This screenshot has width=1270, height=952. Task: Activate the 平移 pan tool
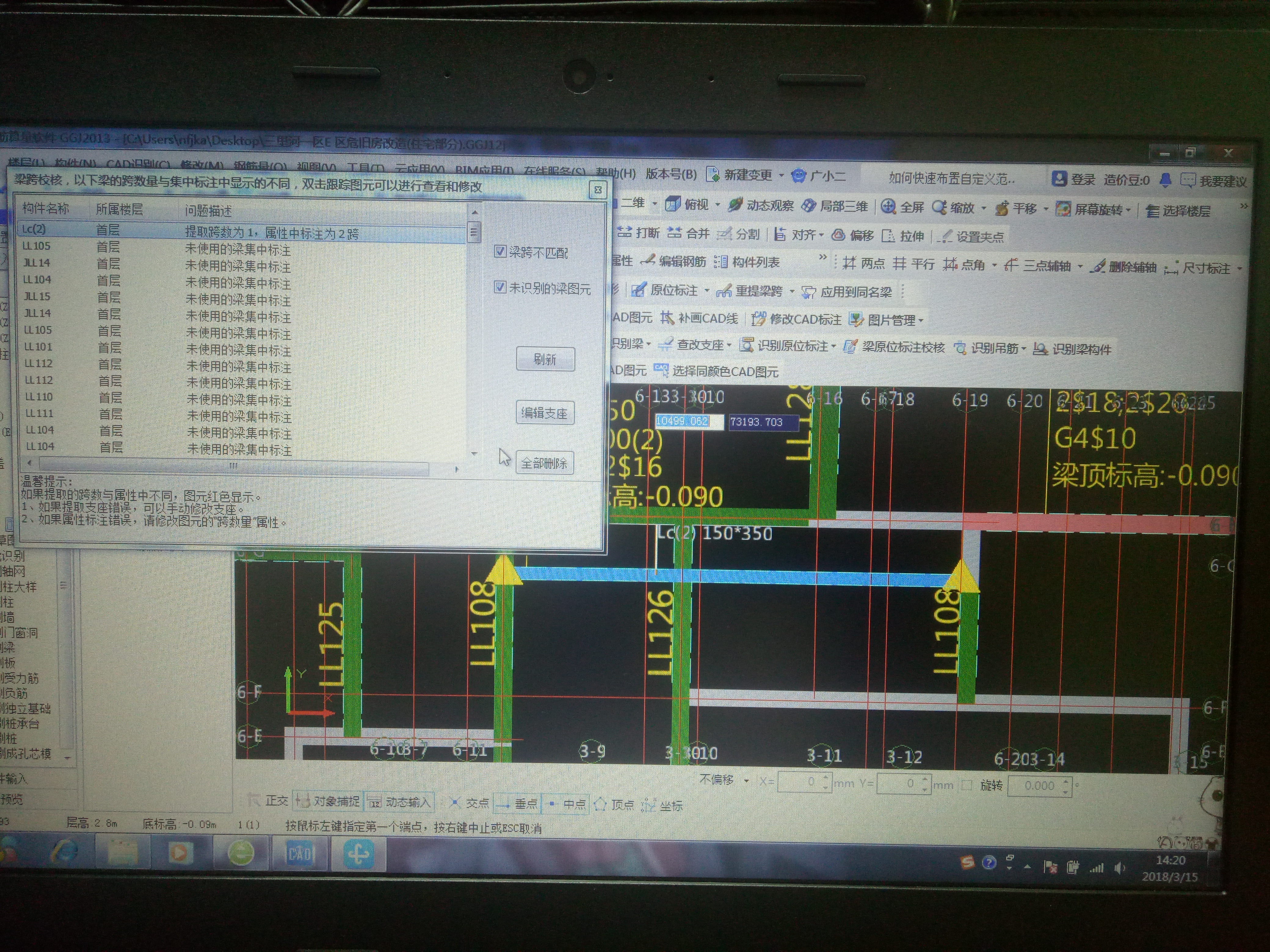(x=1016, y=208)
